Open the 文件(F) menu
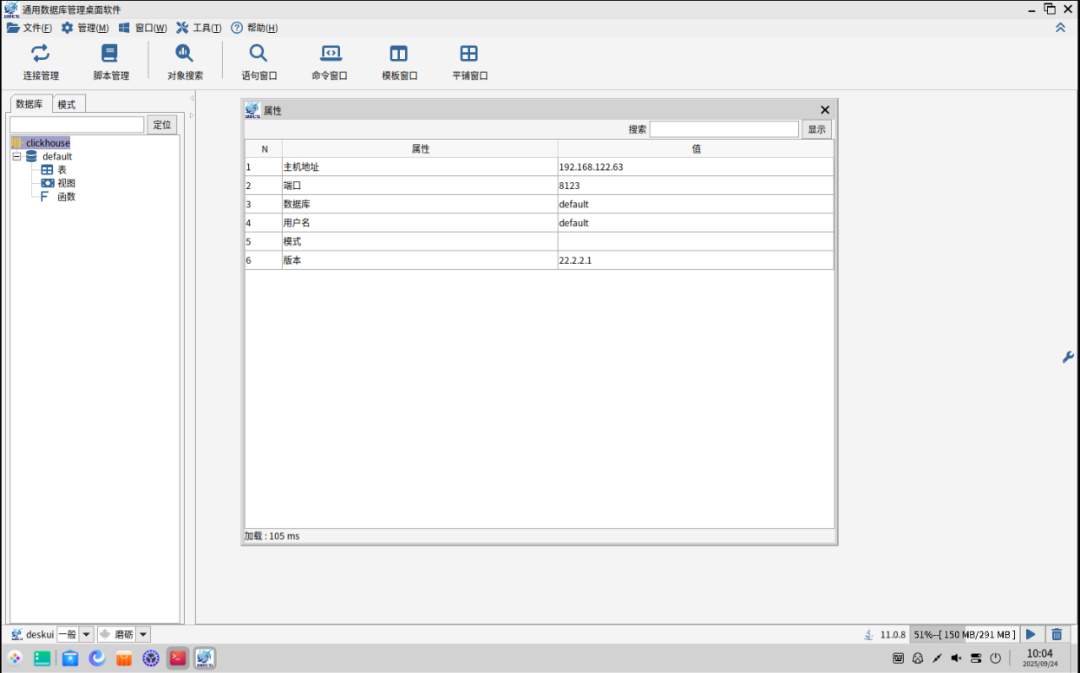This screenshot has width=1080, height=673. [29, 28]
